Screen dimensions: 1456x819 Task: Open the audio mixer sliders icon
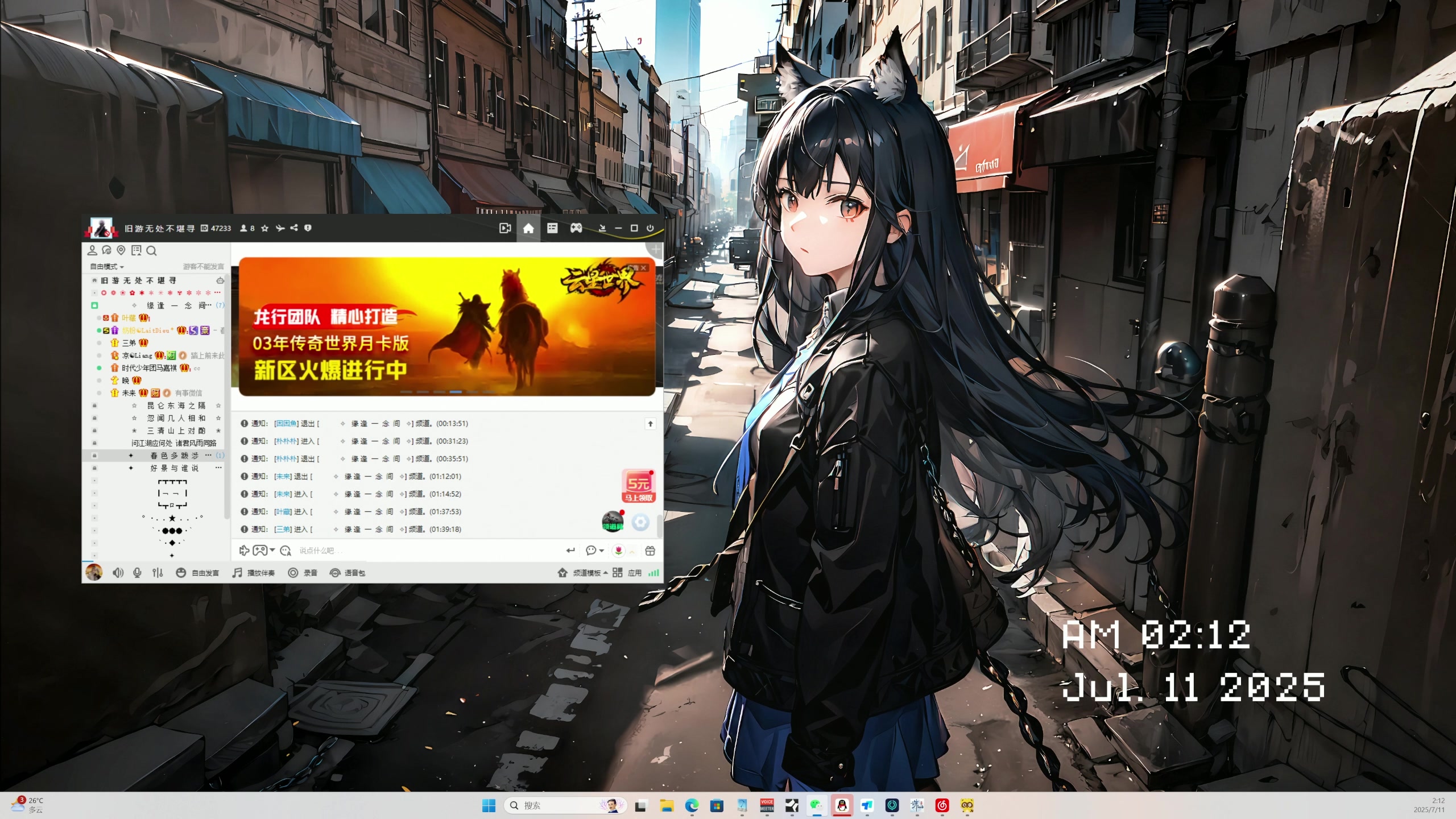click(x=158, y=573)
